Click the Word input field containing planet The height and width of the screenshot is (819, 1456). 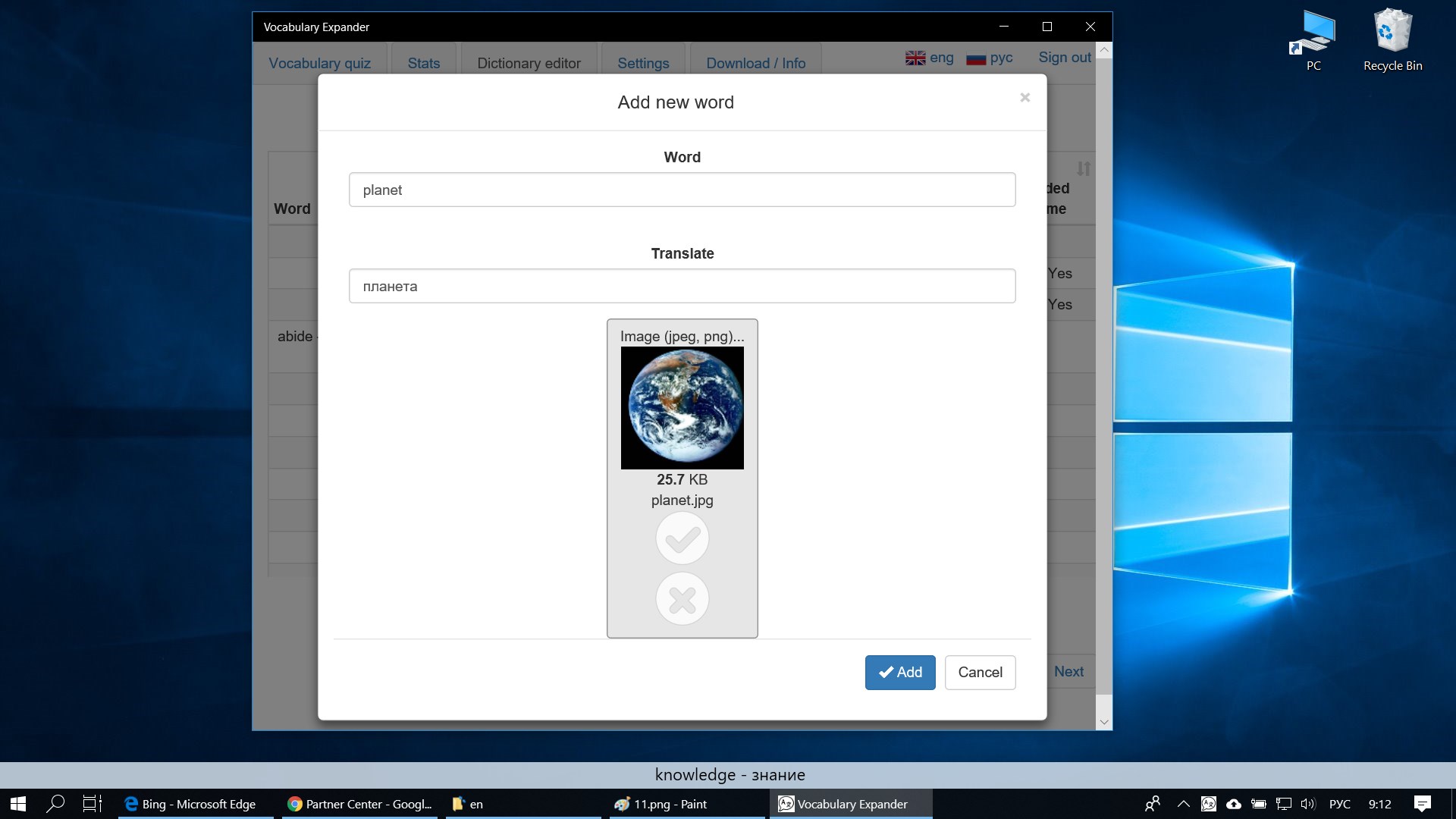682,190
